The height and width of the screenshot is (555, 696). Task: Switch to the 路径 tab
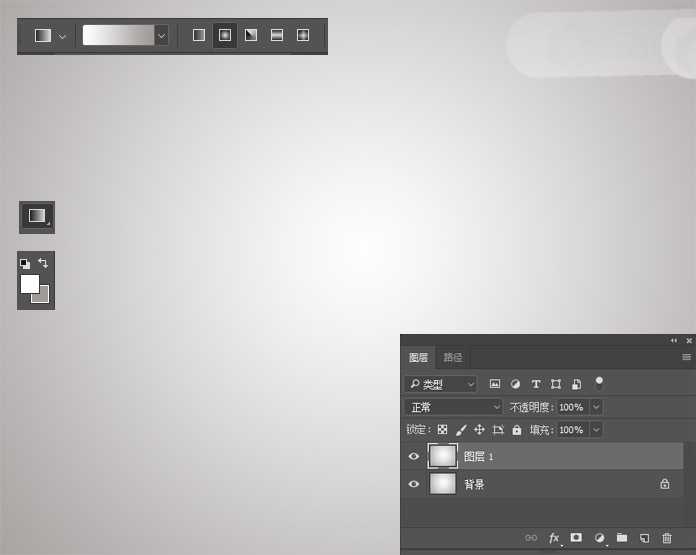453,357
